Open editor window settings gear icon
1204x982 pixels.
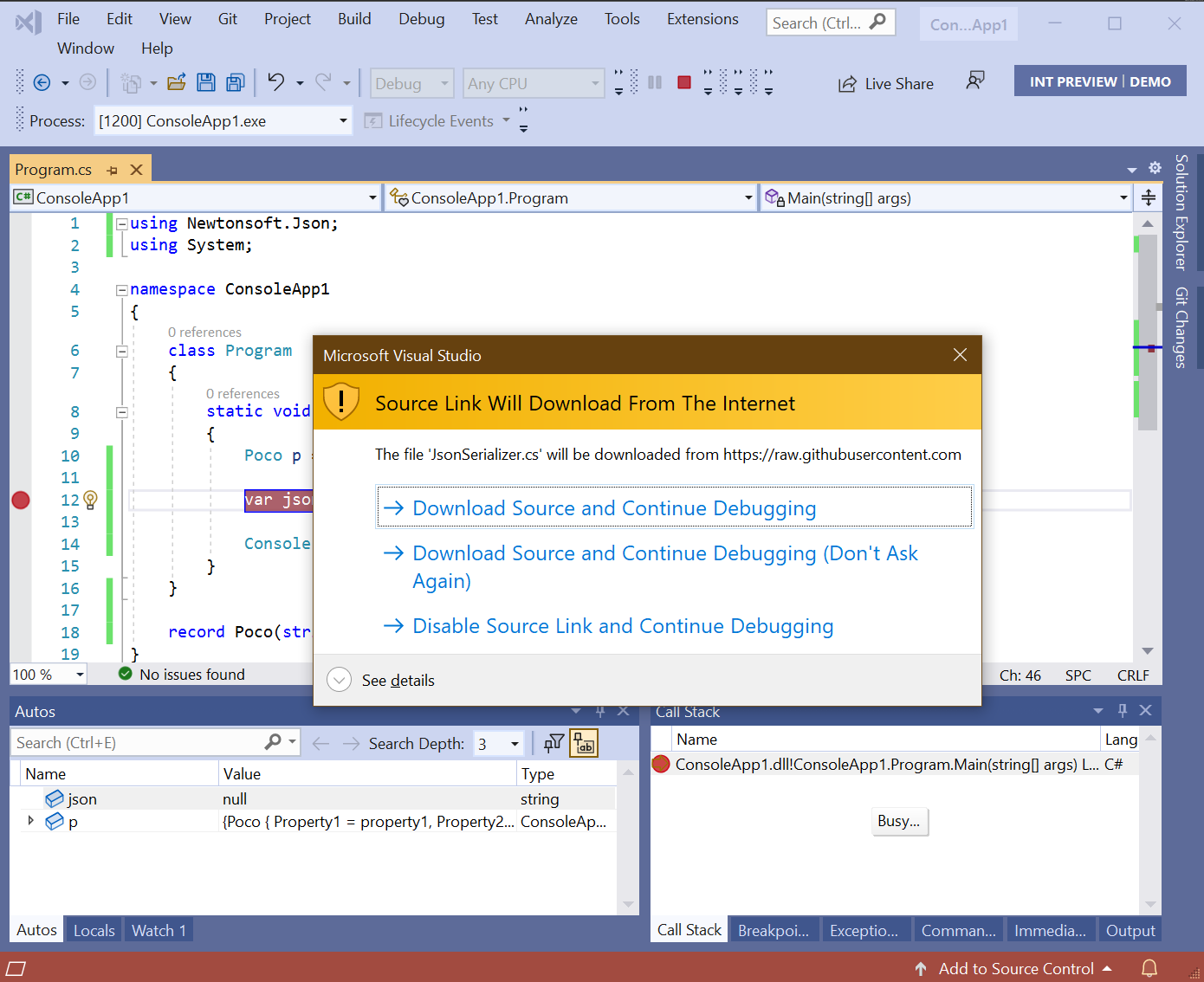(x=1155, y=168)
